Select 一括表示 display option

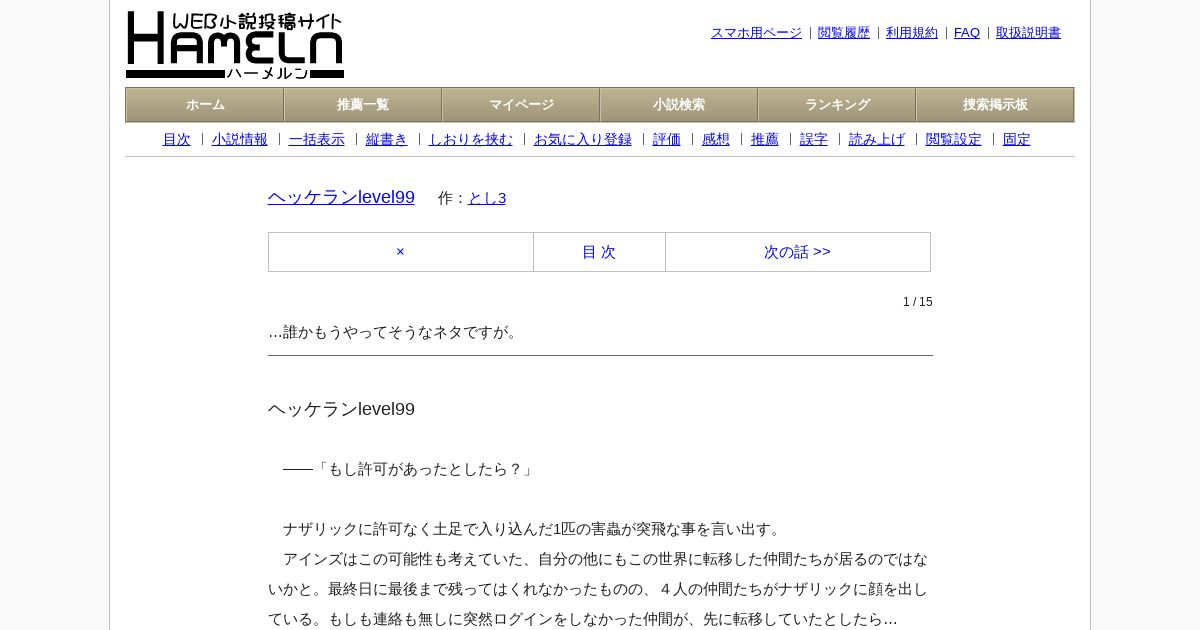click(x=317, y=140)
